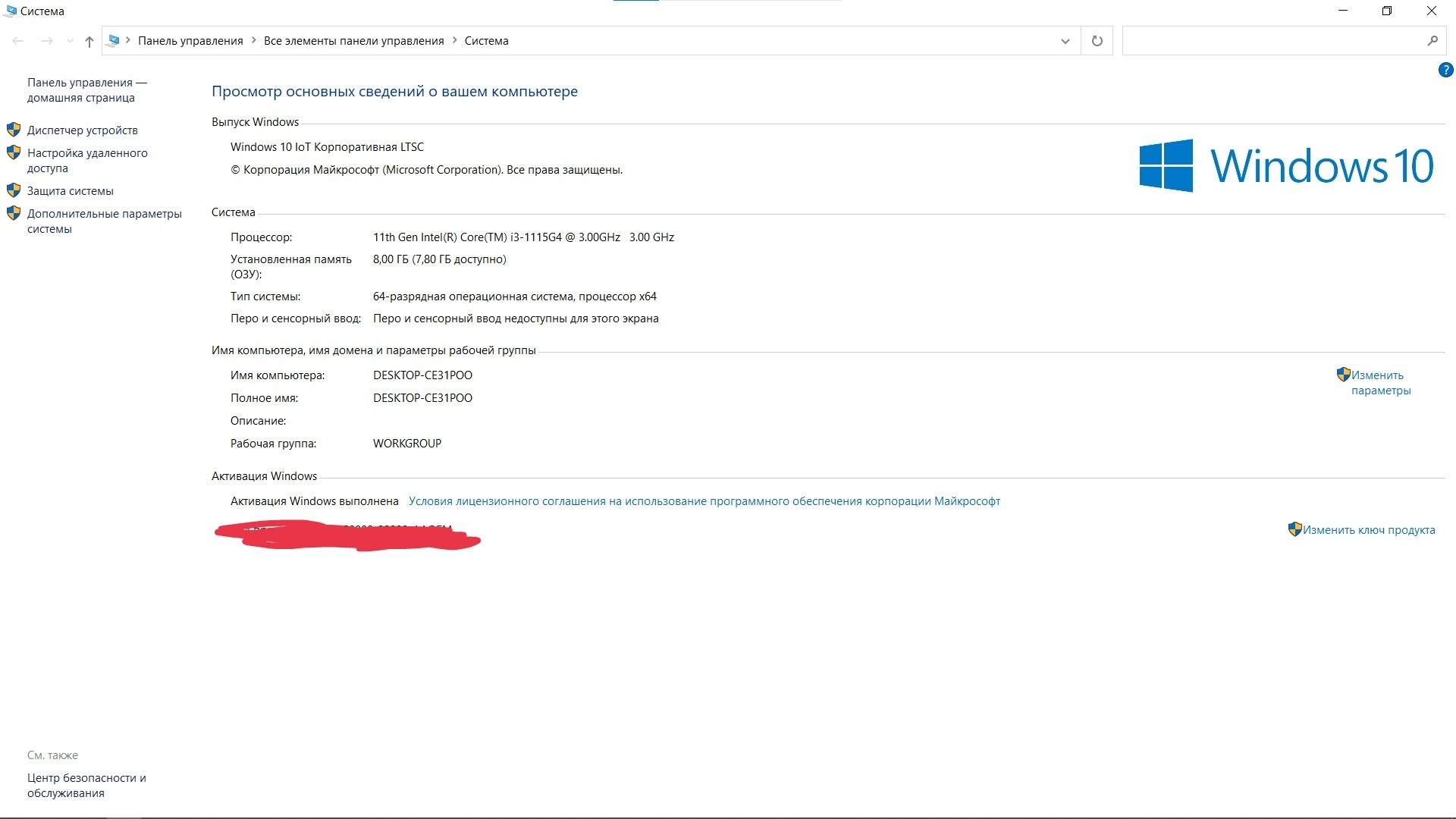Click the shield icon beside Диспетчер устройств

point(14,130)
